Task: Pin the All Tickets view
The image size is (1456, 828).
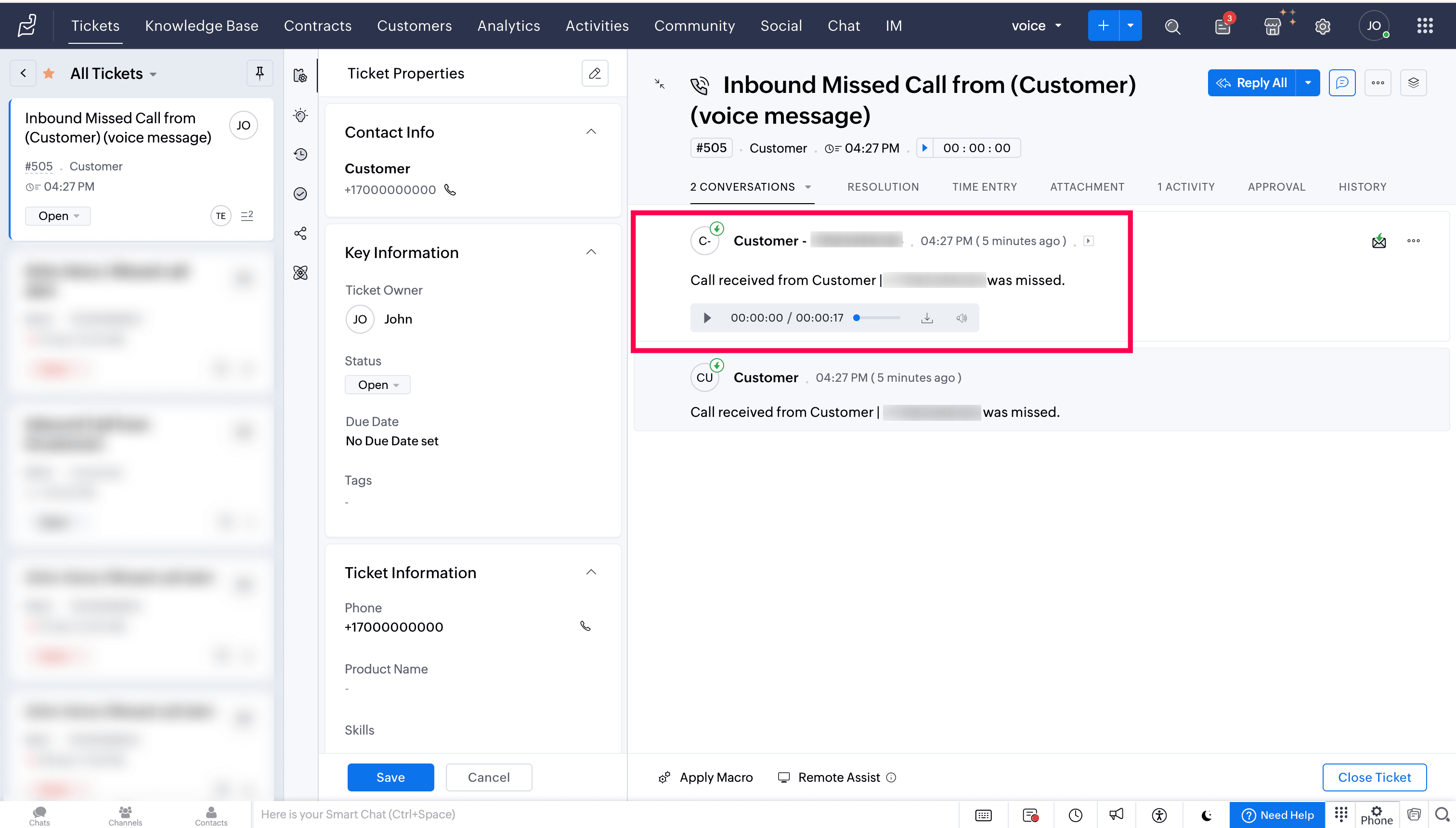Action: 260,73
